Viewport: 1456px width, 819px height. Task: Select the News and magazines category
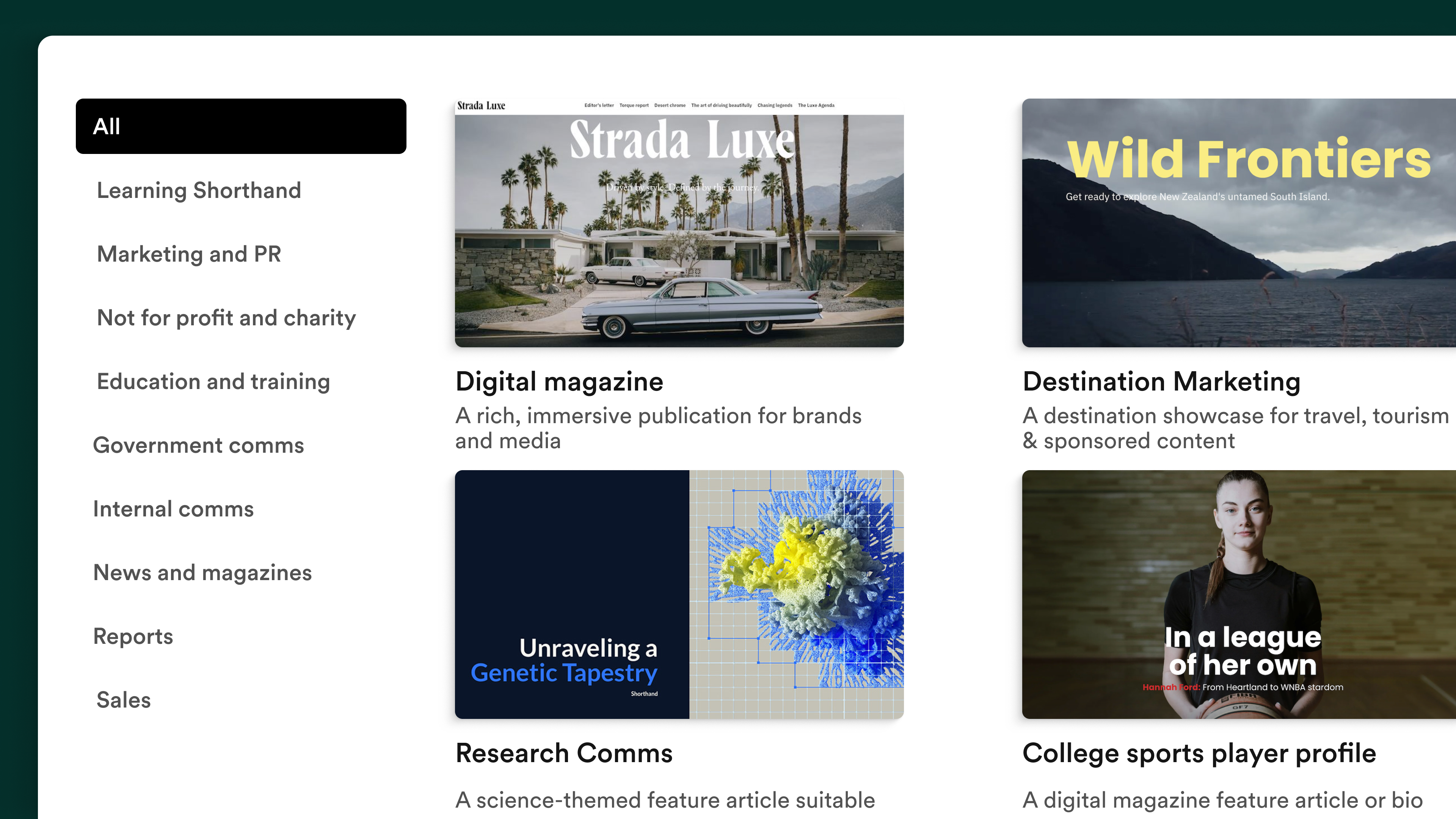coord(202,573)
